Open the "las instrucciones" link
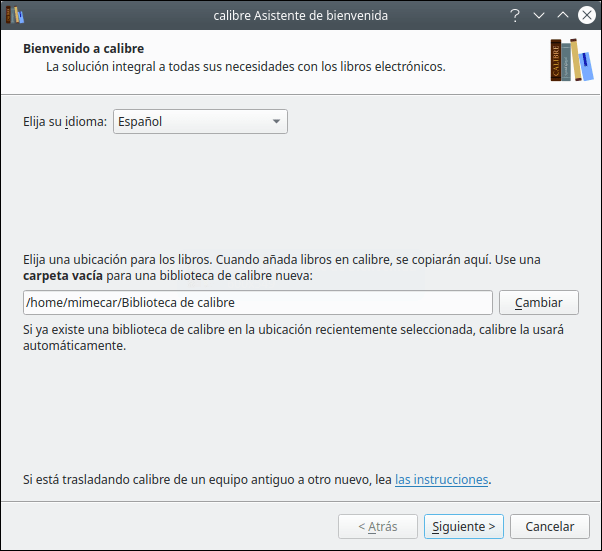Viewport: 602px width, 551px height. (442, 480)
